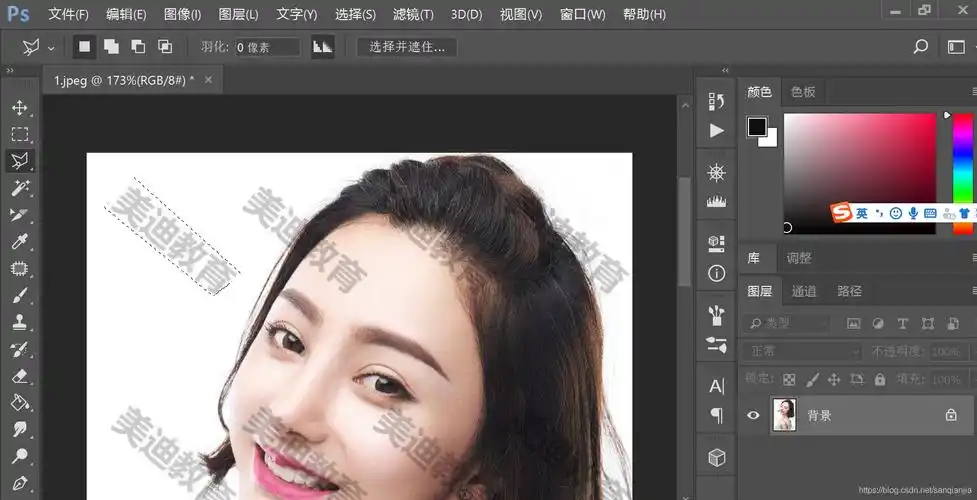Viewport: 977px width, 500px height.
Task: Open the History panel icon
Action: click(x=716, y=101)
